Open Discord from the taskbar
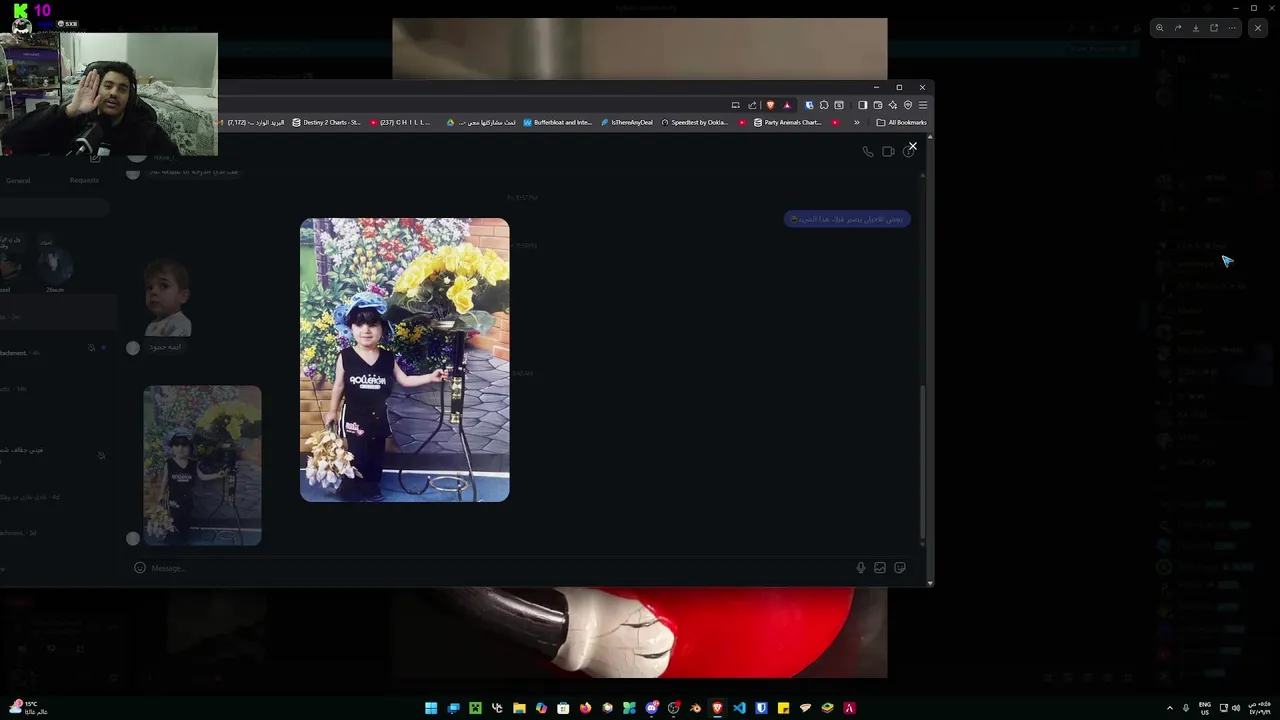 651,708
